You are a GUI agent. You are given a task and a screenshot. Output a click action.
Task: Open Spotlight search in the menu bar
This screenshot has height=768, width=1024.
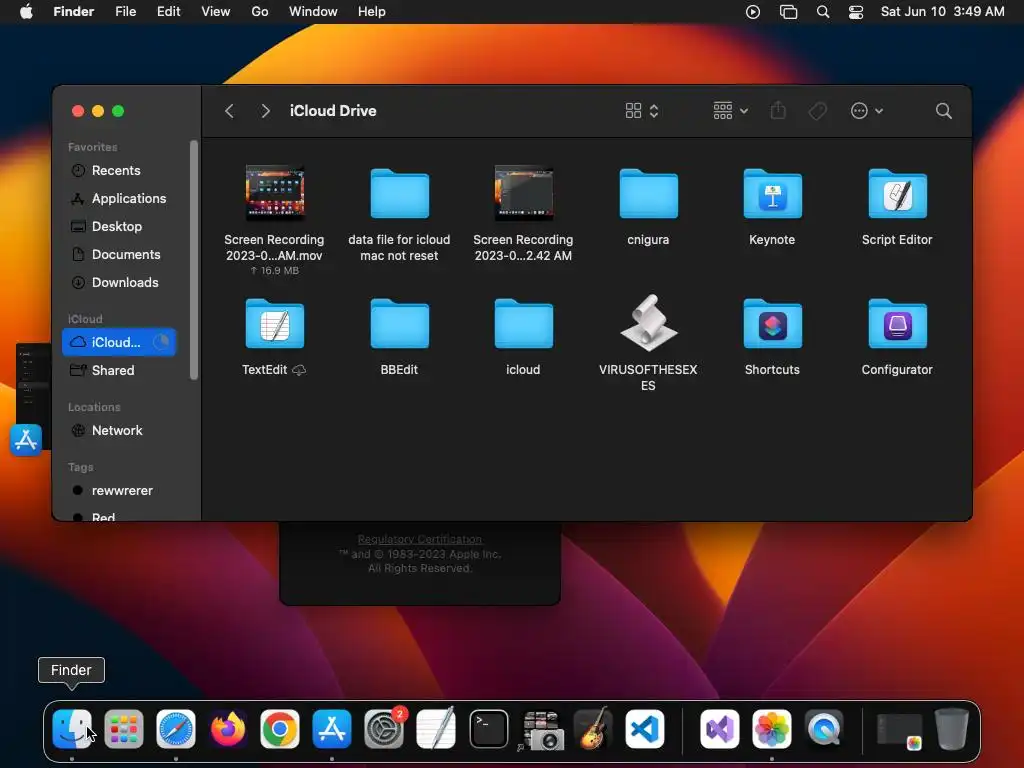pos(823,12)
